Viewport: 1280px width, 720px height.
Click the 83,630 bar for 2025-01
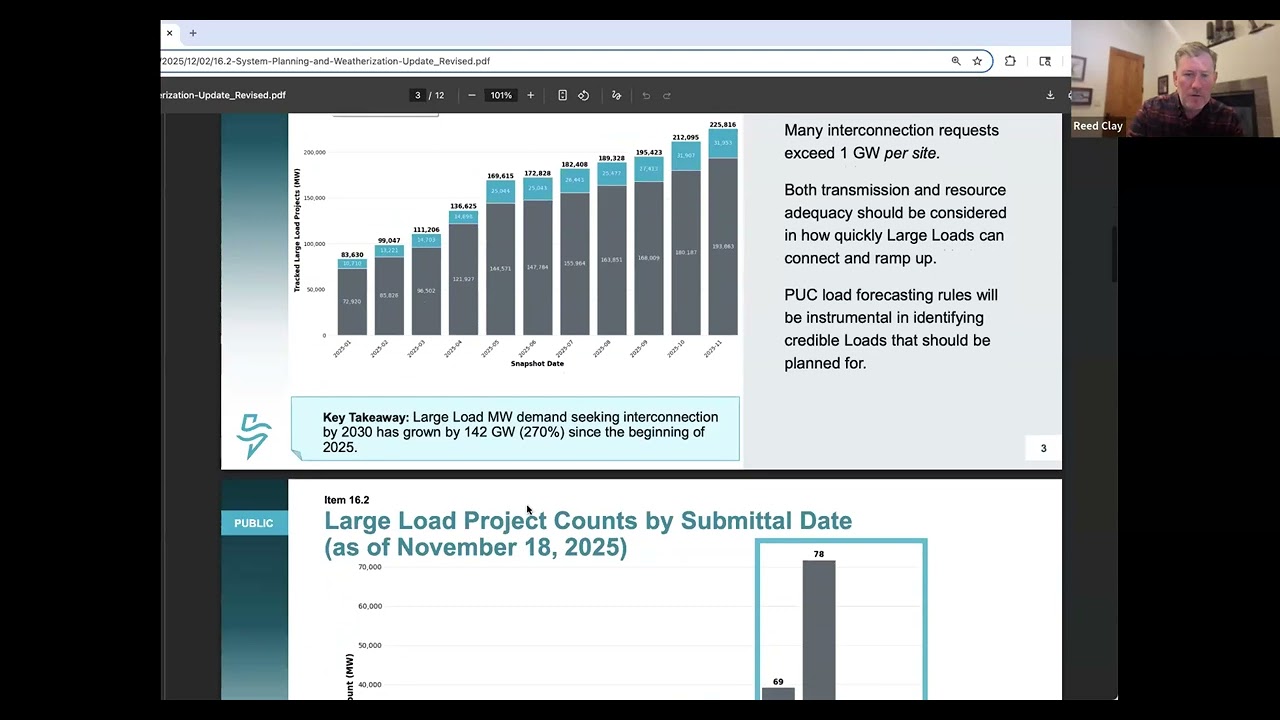point(352,297)
